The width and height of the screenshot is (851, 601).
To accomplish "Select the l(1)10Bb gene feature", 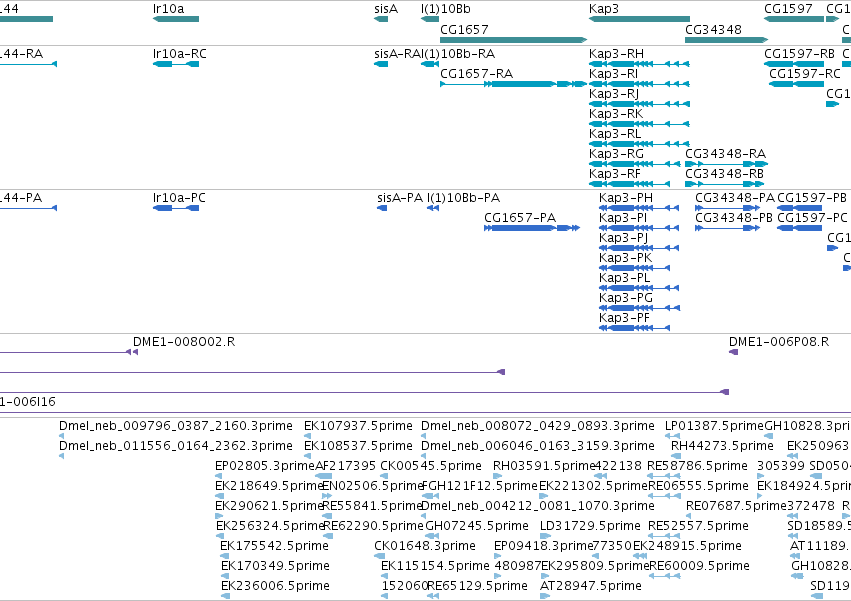I will [430, 19].
